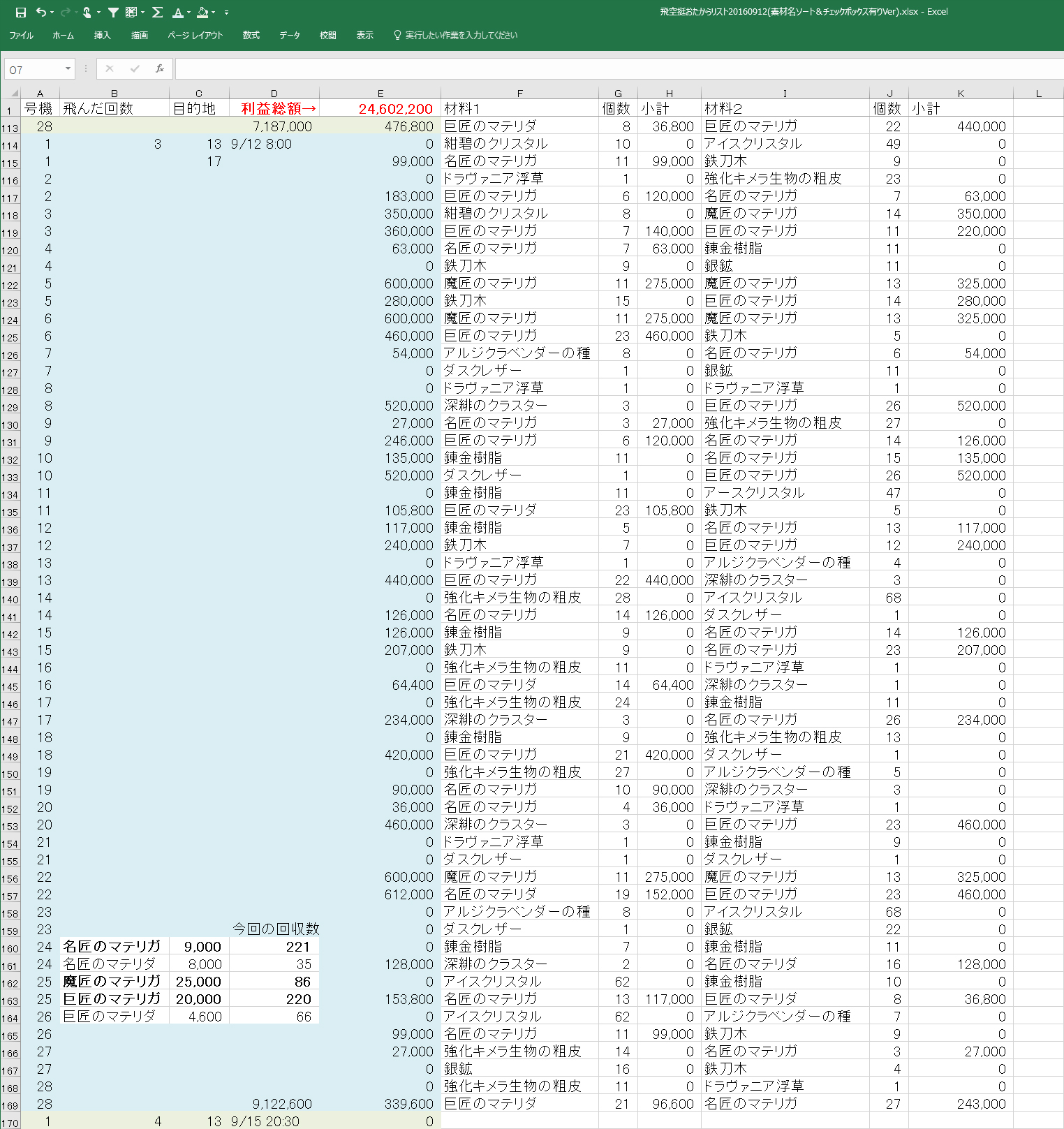Switch to the データ ribbon tab

coord(290,35)
